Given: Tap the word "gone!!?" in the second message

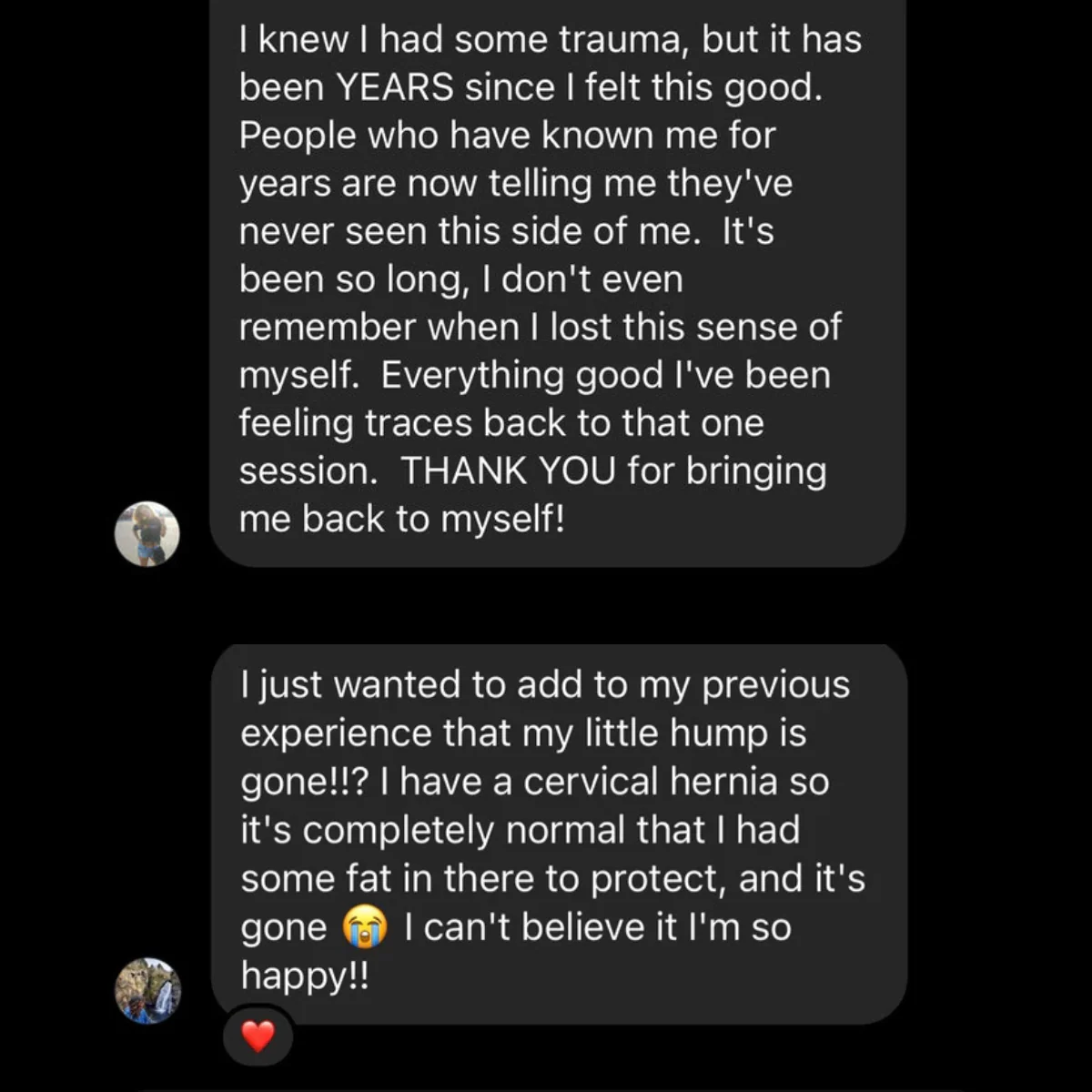Looking at the screenshot, I should tap(303, 782).
